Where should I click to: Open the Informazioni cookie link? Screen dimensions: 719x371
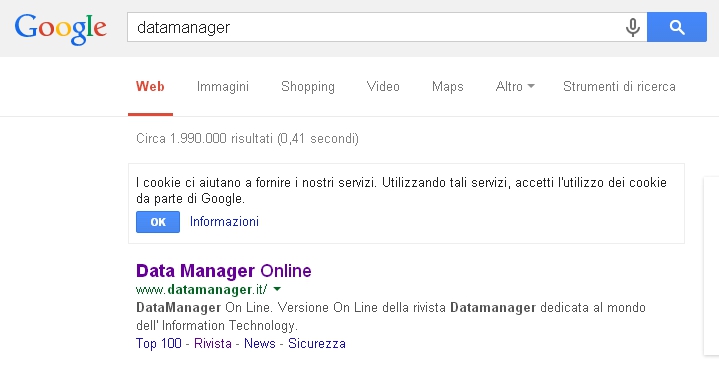pyautogui.click(x=224, y=221)
